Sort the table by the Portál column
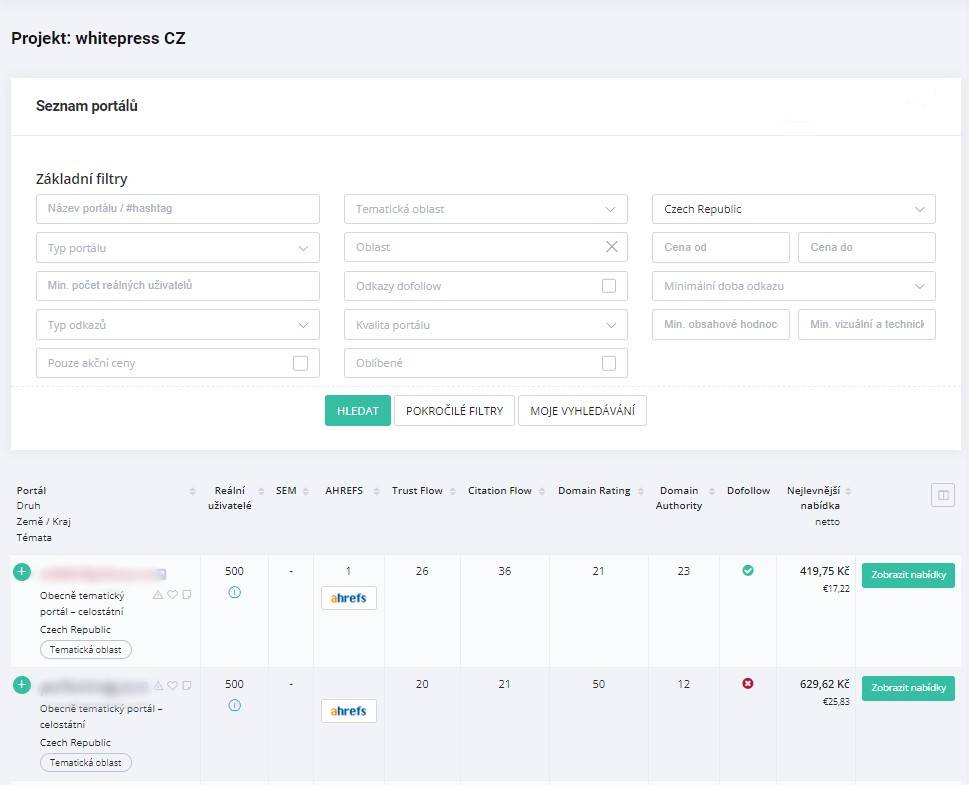 point(193,491)
